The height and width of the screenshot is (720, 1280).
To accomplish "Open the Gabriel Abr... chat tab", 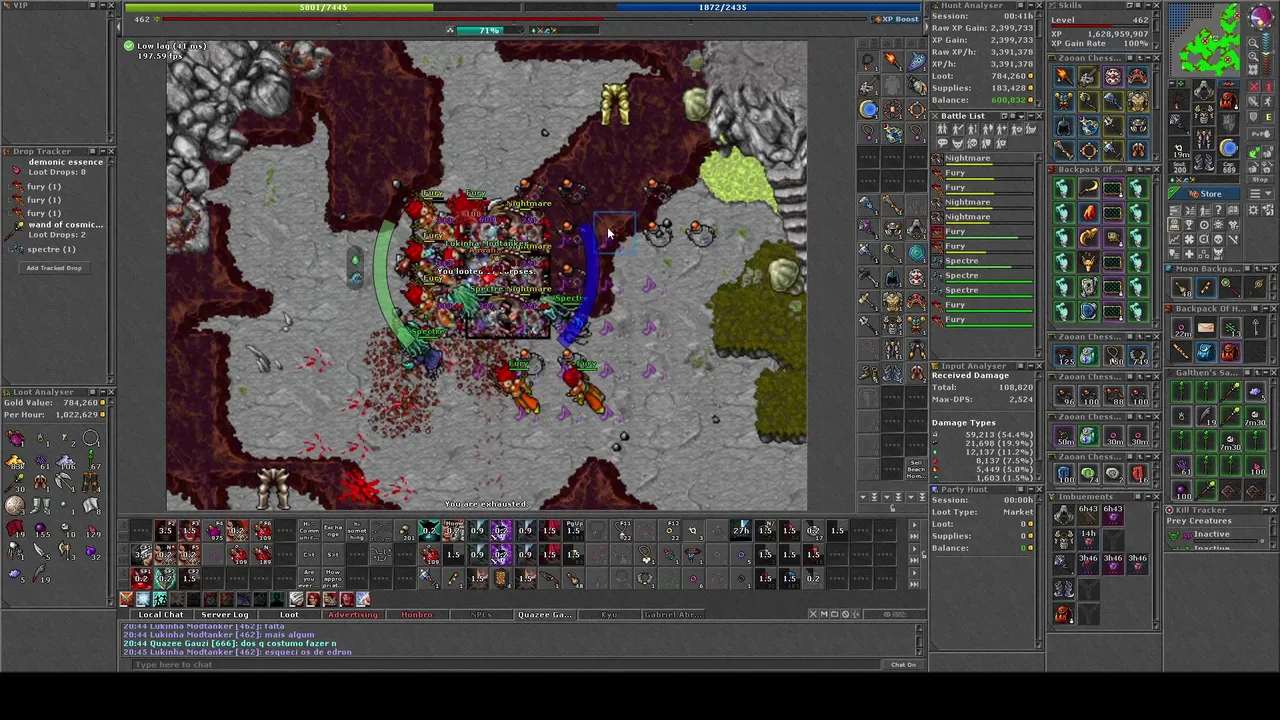I will (x=673, y=614).
